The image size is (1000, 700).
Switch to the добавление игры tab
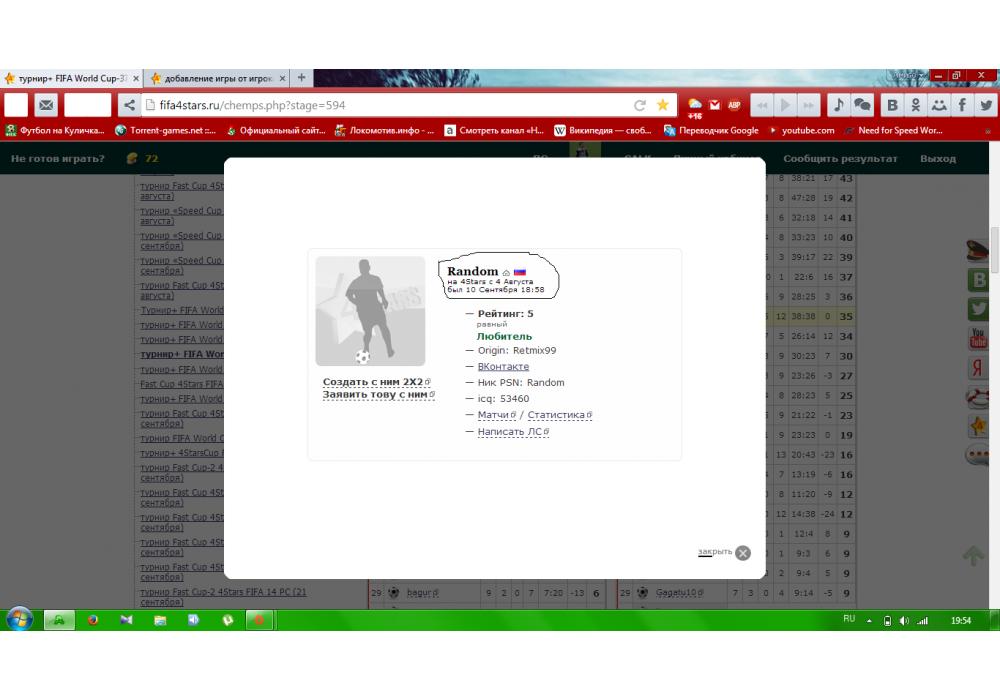click(x=215, y=78)
